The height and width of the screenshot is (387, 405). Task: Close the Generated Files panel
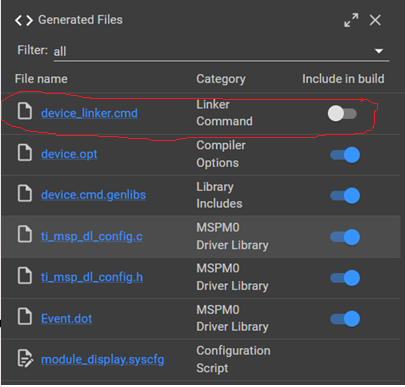click(x=375, y=20)
